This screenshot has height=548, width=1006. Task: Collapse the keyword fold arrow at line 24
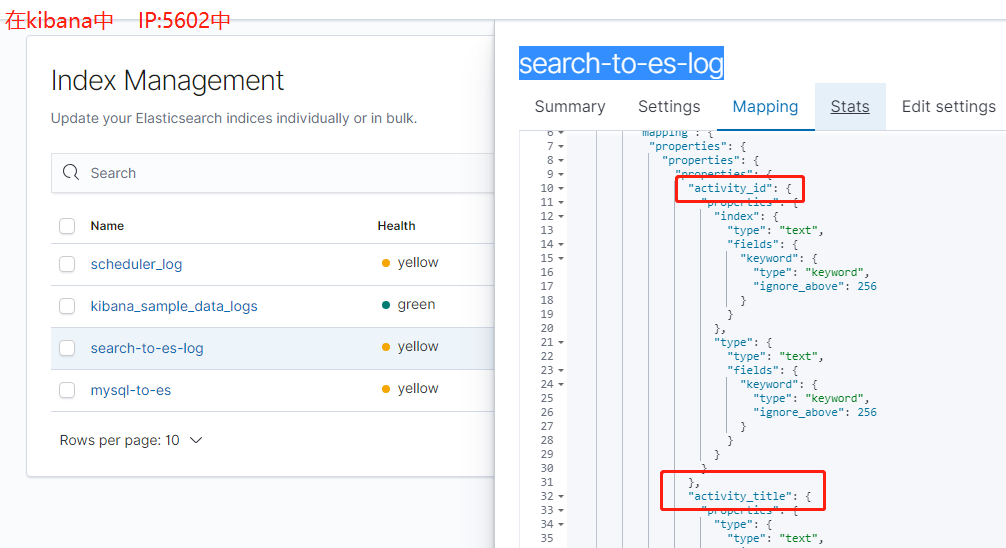click(561, 384)
